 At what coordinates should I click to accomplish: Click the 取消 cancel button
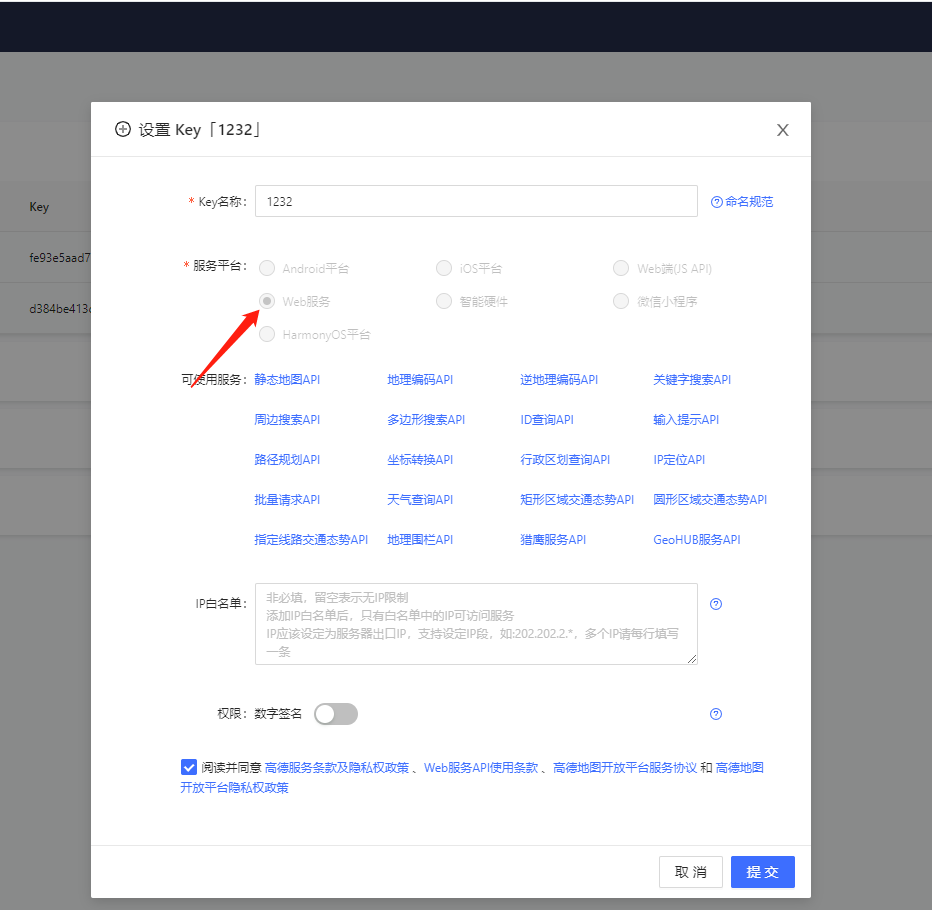[691, 872]
